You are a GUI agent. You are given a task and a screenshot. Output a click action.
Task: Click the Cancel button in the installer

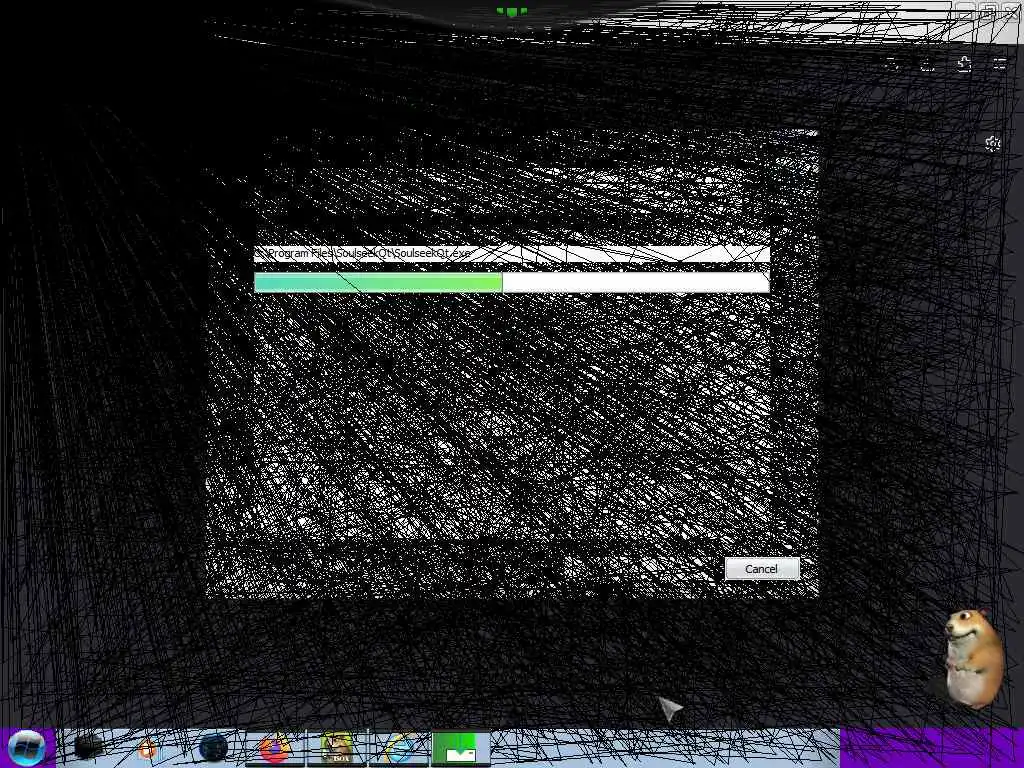pyautogui.click(x=761, y=569)
